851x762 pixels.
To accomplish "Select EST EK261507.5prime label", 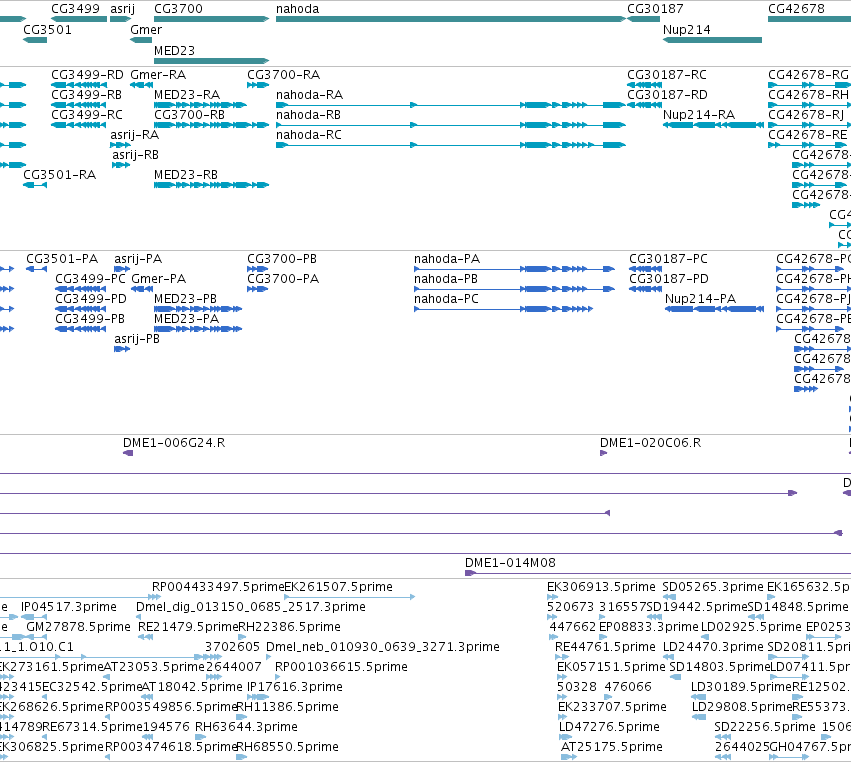I will pyautogui.click(x=339, y=587).
